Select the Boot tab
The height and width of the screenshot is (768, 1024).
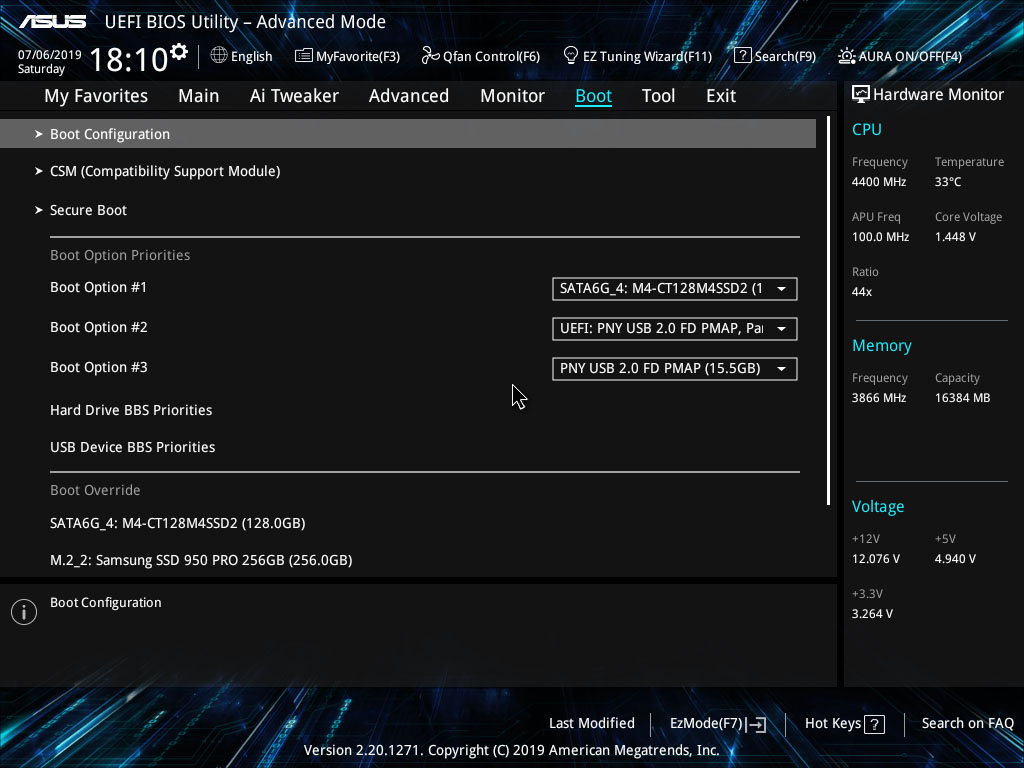594,96
